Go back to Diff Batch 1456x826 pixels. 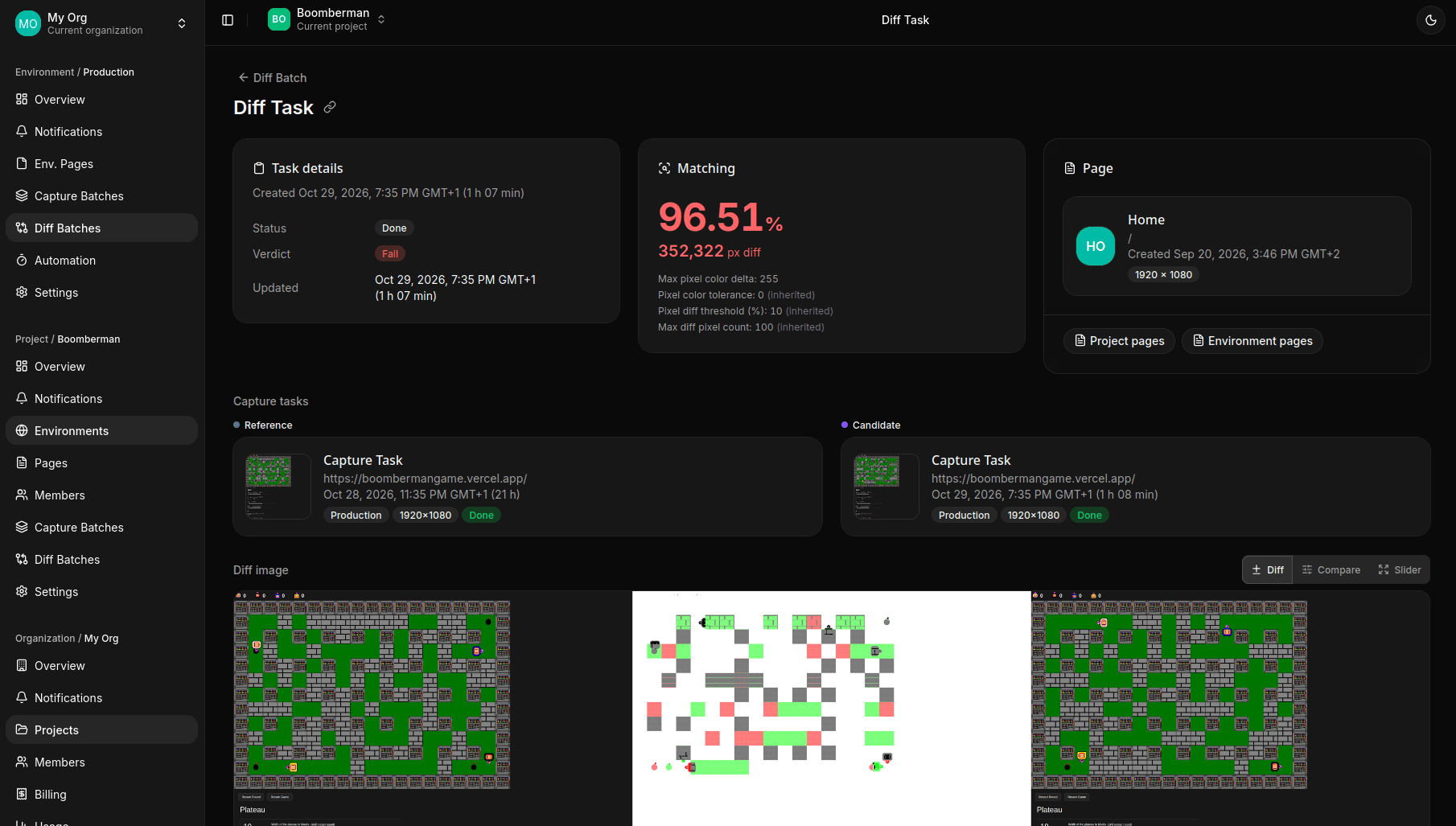click(x=272, y=78)
